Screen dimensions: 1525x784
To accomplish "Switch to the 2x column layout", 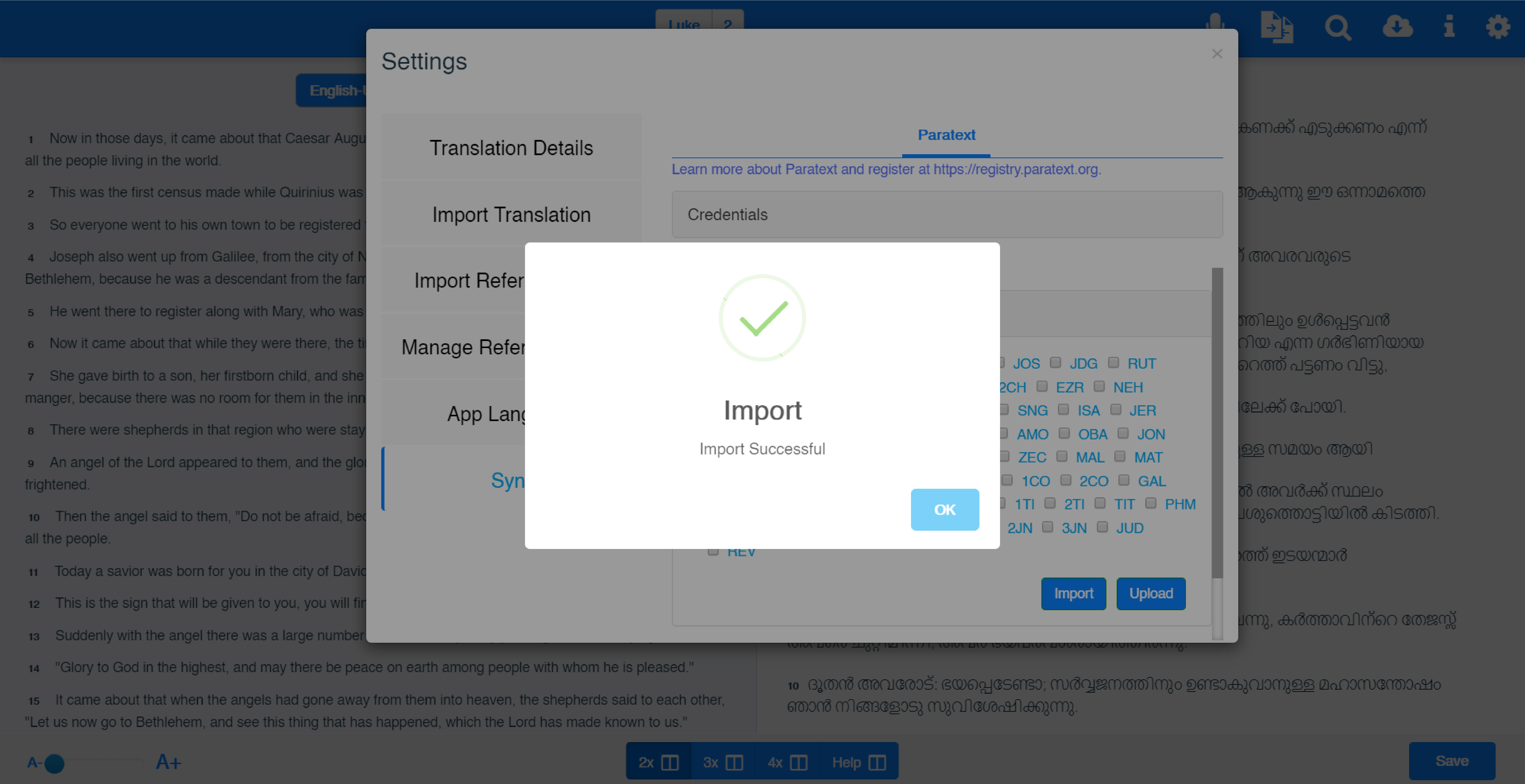I will (x=658, y=762).
